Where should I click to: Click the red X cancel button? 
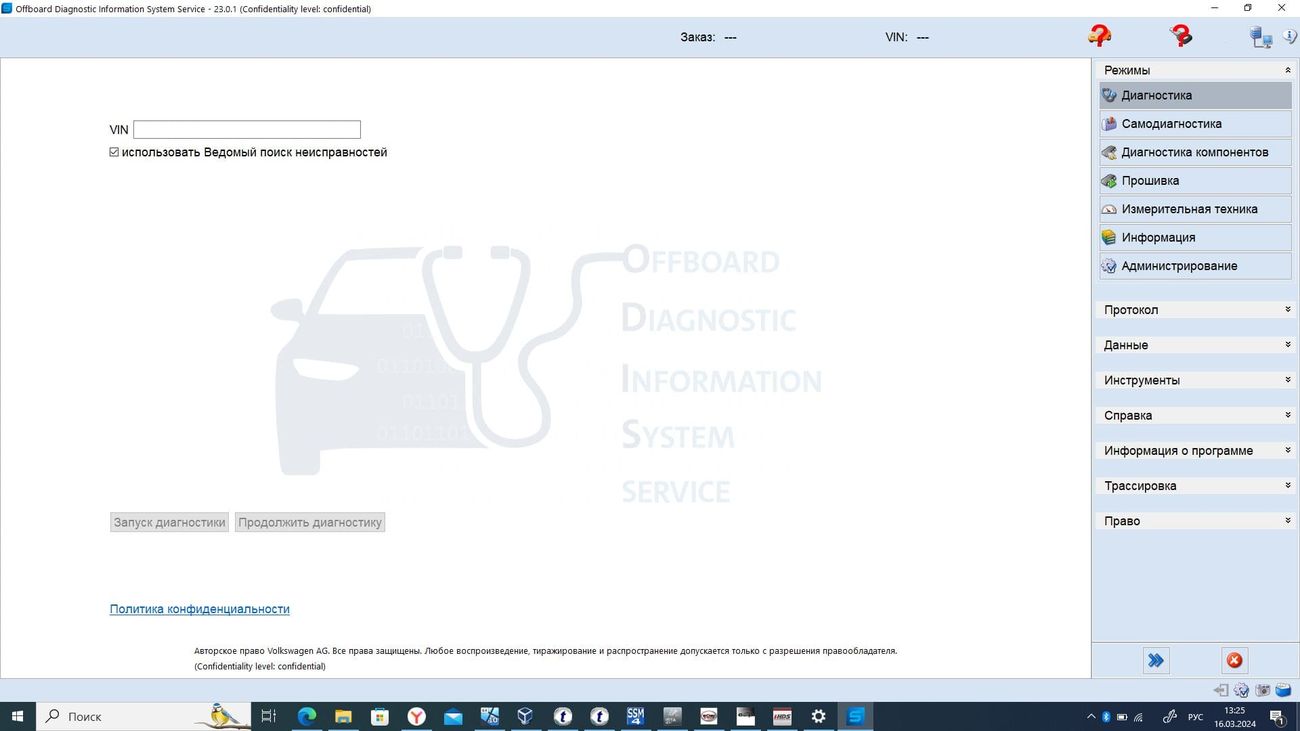click(1234, 660)
